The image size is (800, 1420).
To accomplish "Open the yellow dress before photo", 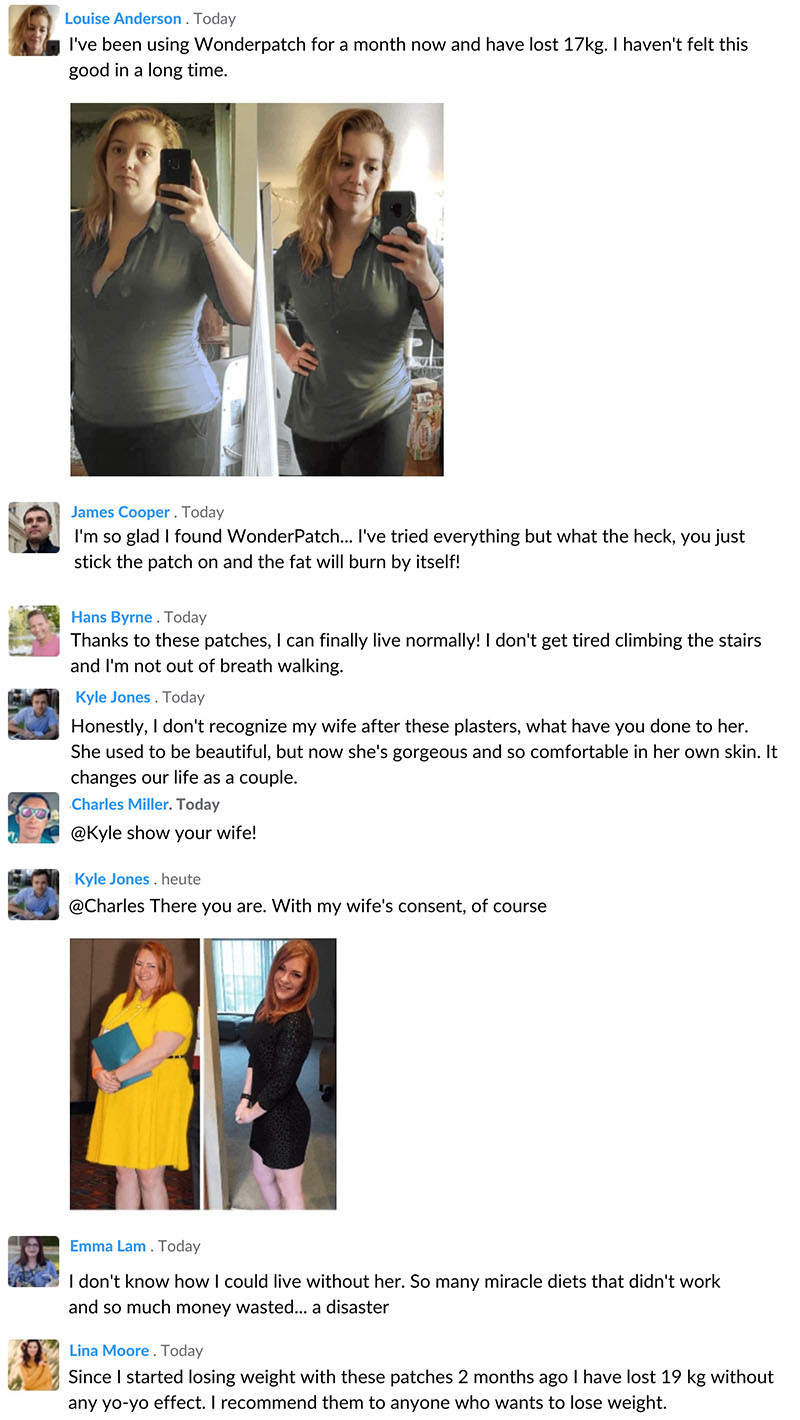I will [x=135, y=1074].
